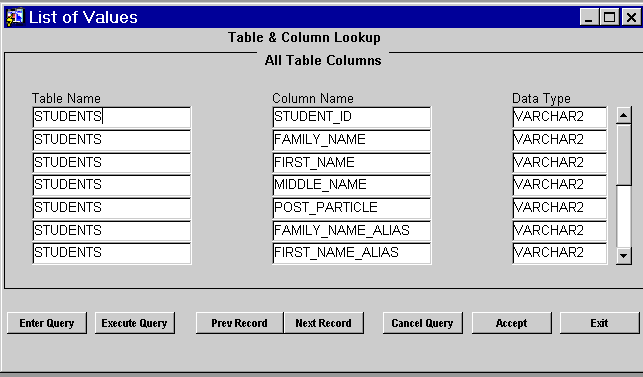This screenshot has height=377, width=643.
Task: Click the All Table Columns frame title
Action: (x=323, y=60)
